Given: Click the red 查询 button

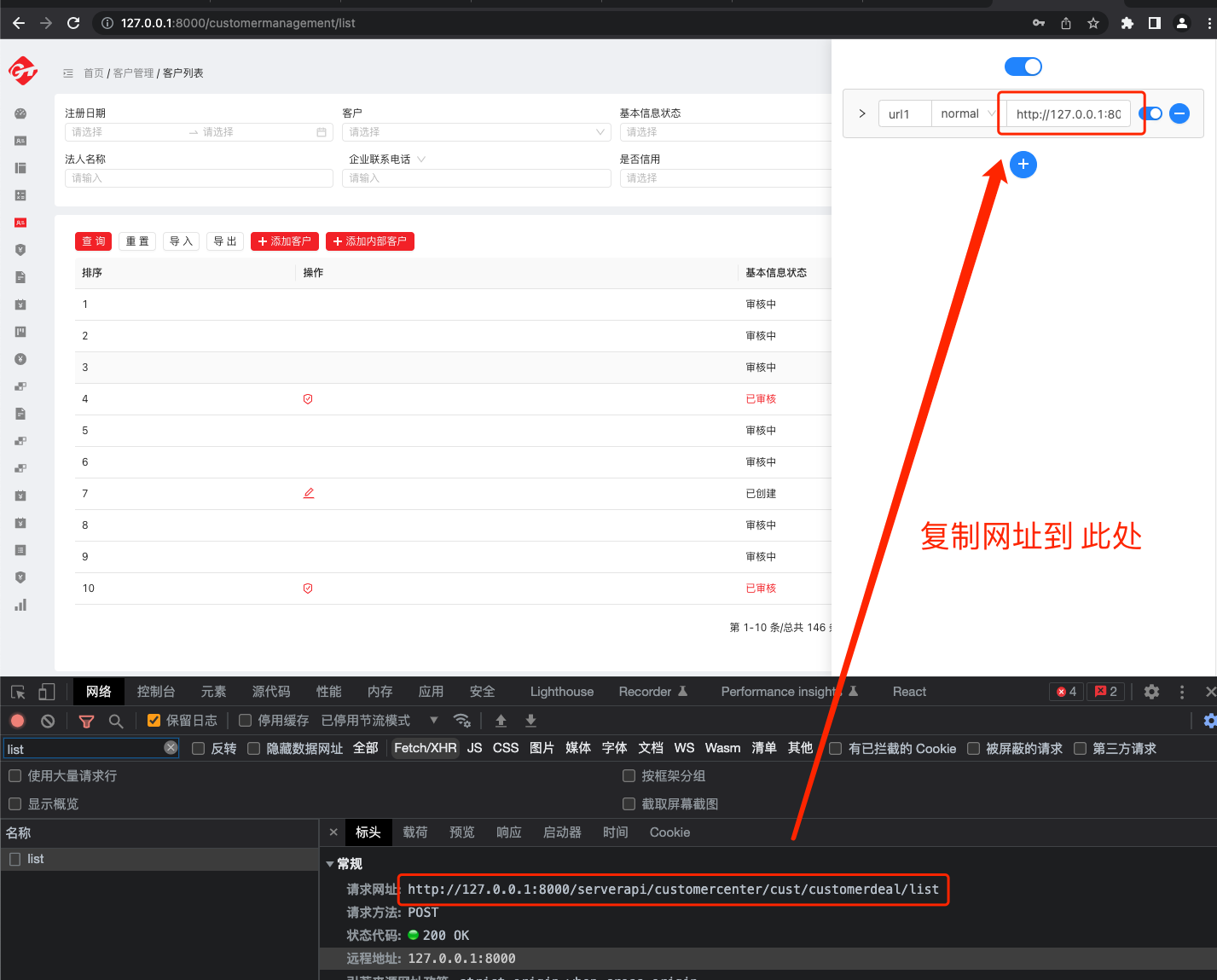Looking at the screenshot, I should tap(94, 241).
